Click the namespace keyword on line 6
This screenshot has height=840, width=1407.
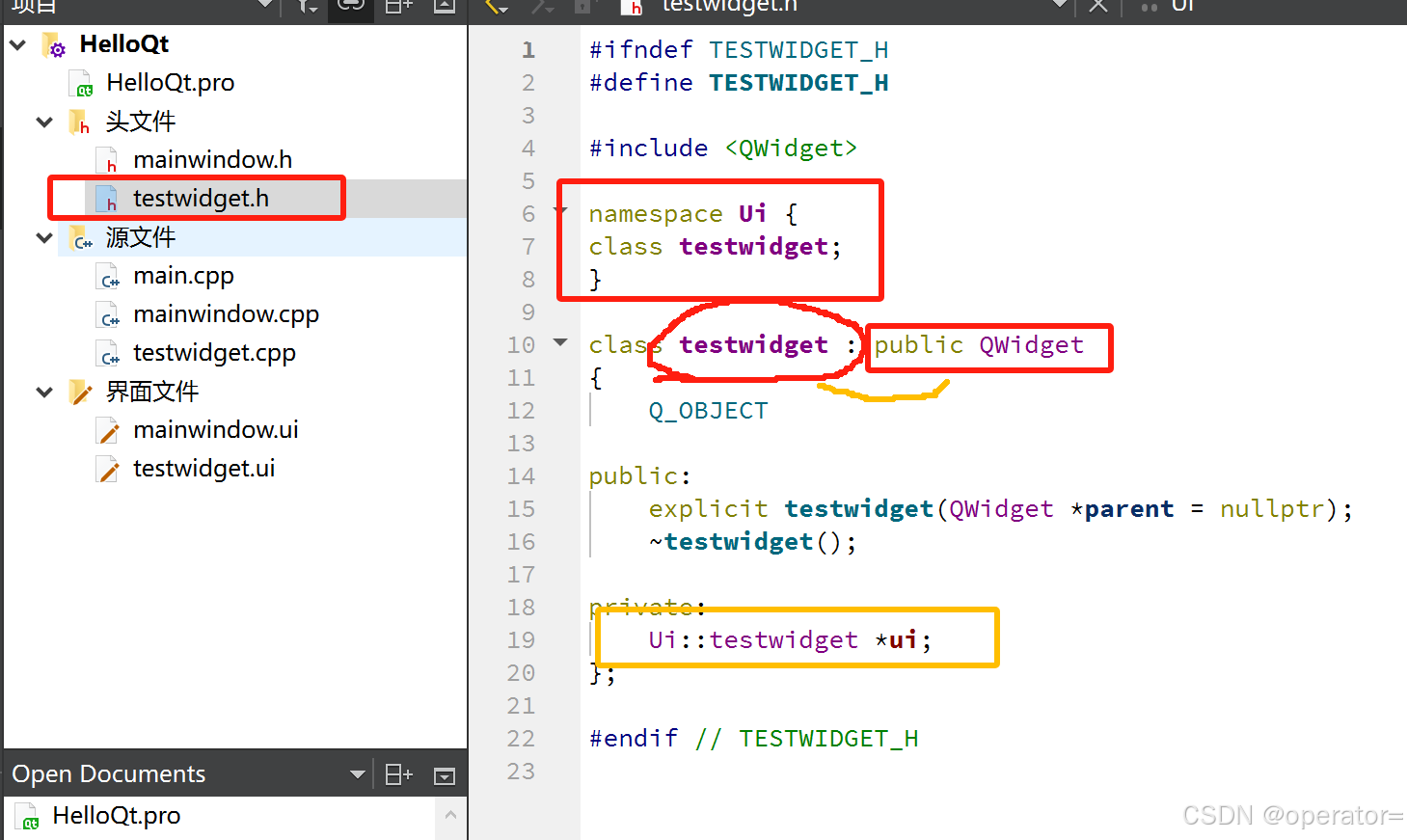[656, 214]
